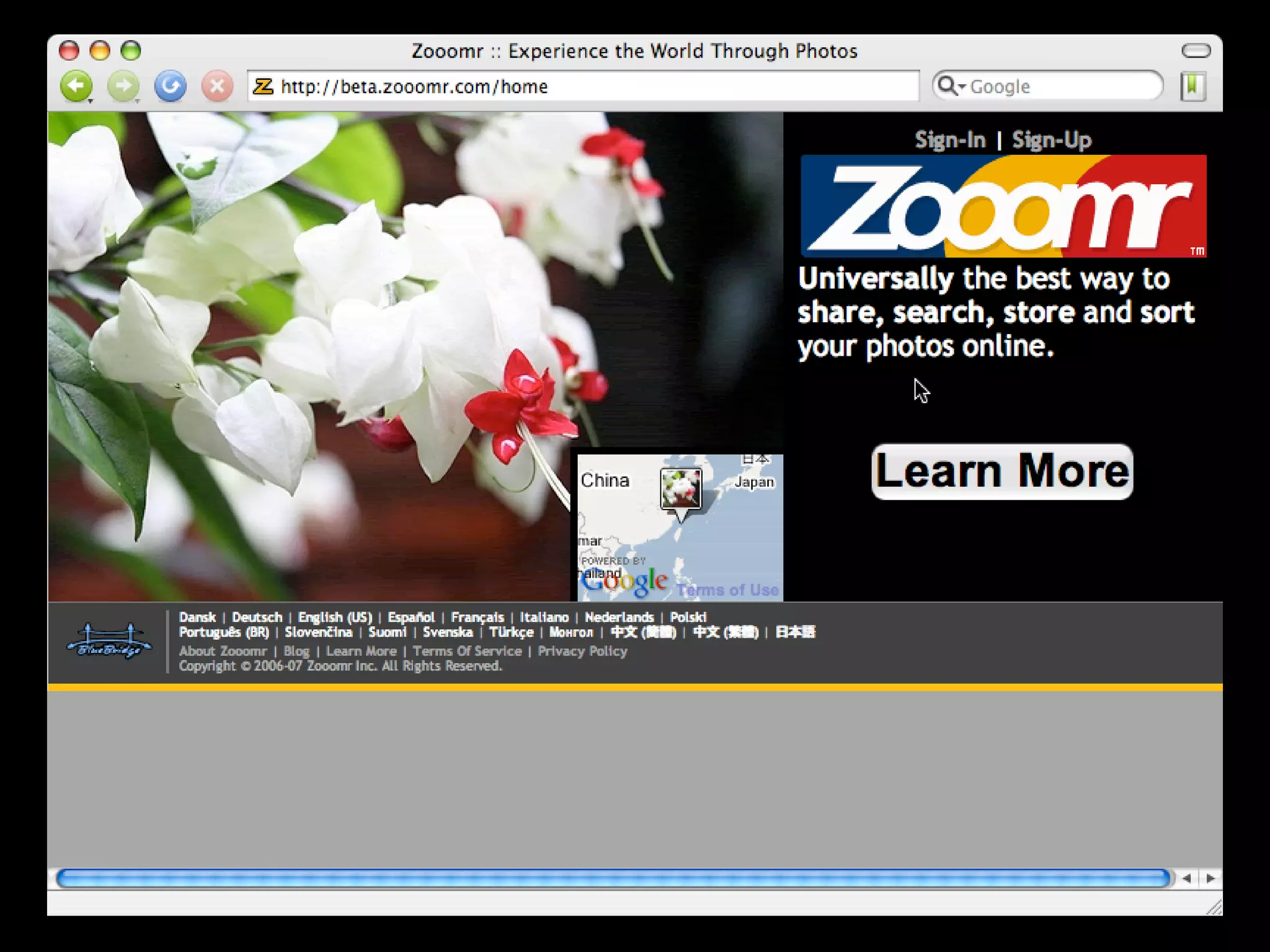Open the Google search engine dropdown arrow

tap(962, 86)
